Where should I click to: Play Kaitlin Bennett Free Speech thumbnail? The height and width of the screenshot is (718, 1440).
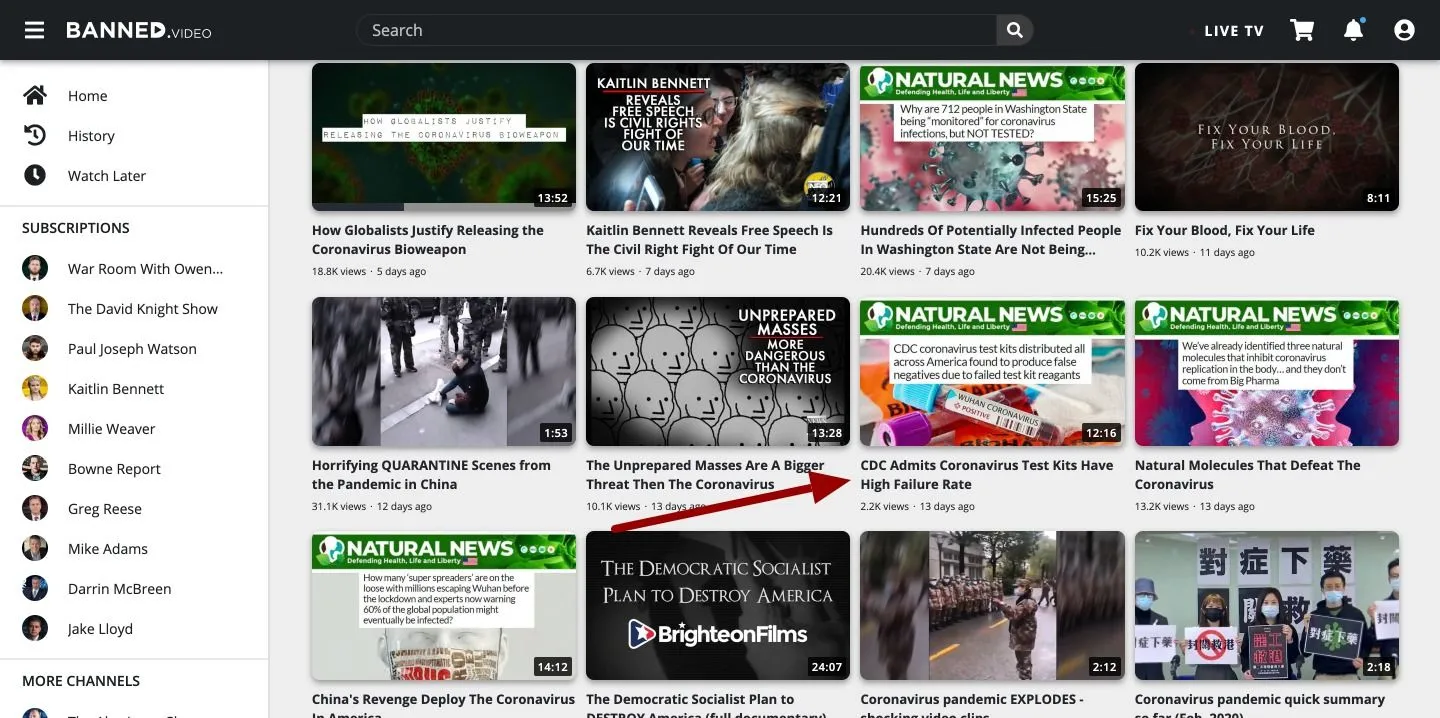tap(718, 137)
